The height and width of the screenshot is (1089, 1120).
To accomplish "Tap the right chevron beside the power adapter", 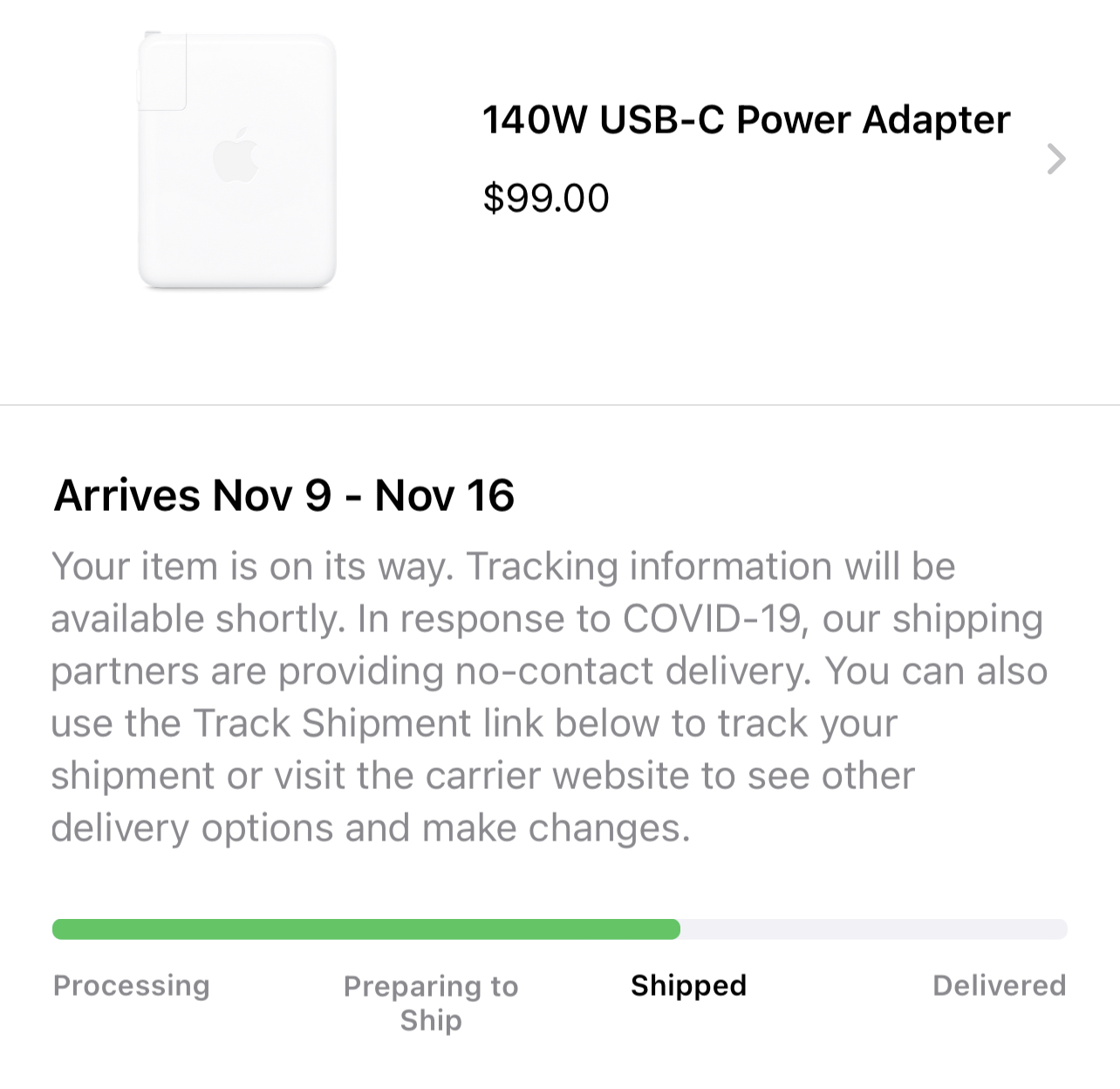I will click(1055, 160).
